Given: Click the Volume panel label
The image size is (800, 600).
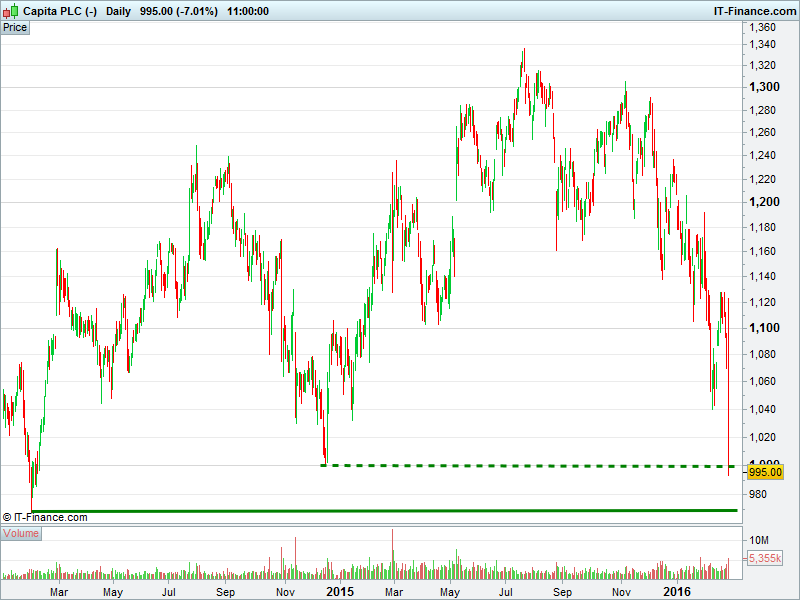Looking at the screenshot, I should click(20, 533).
